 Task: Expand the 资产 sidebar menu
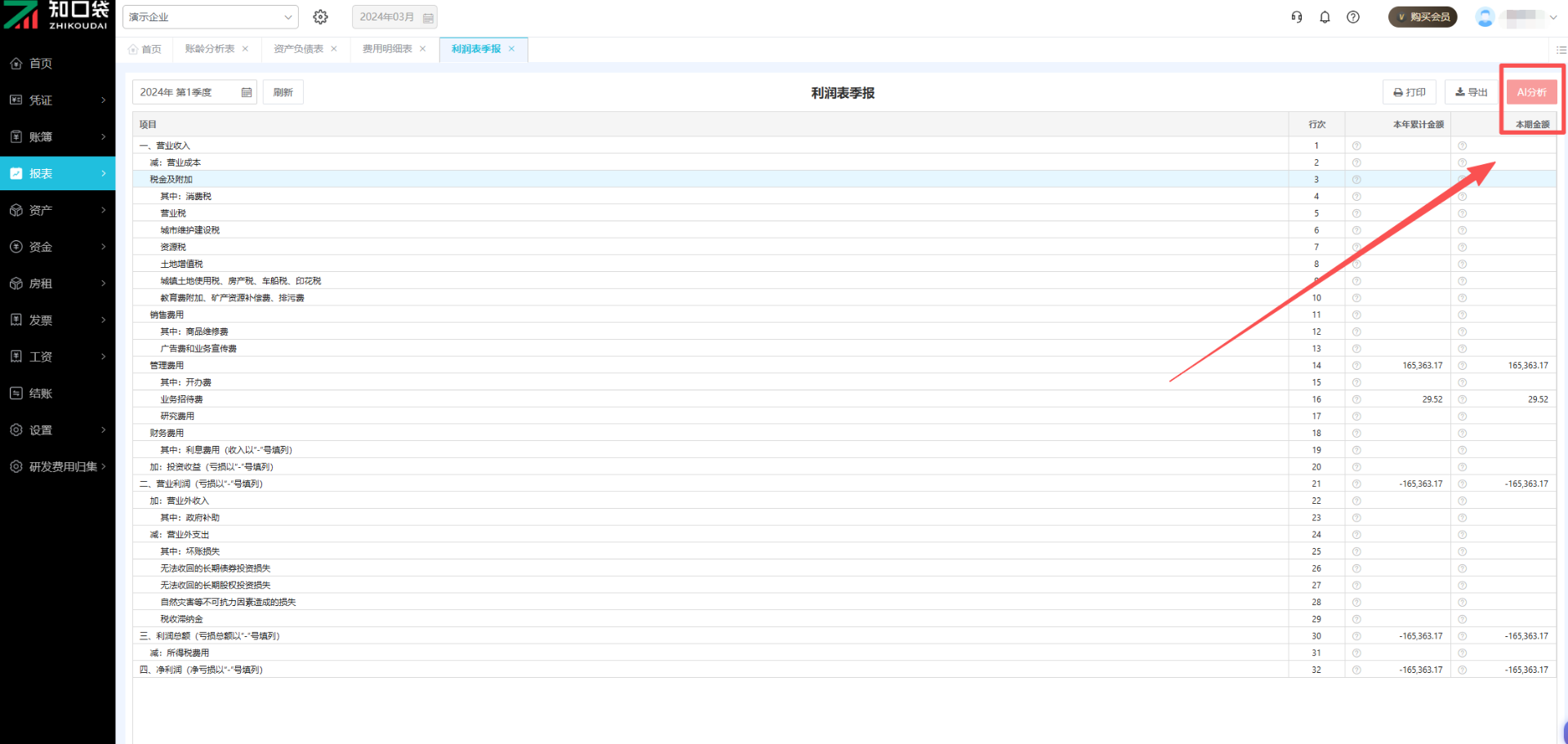[57, 211]
